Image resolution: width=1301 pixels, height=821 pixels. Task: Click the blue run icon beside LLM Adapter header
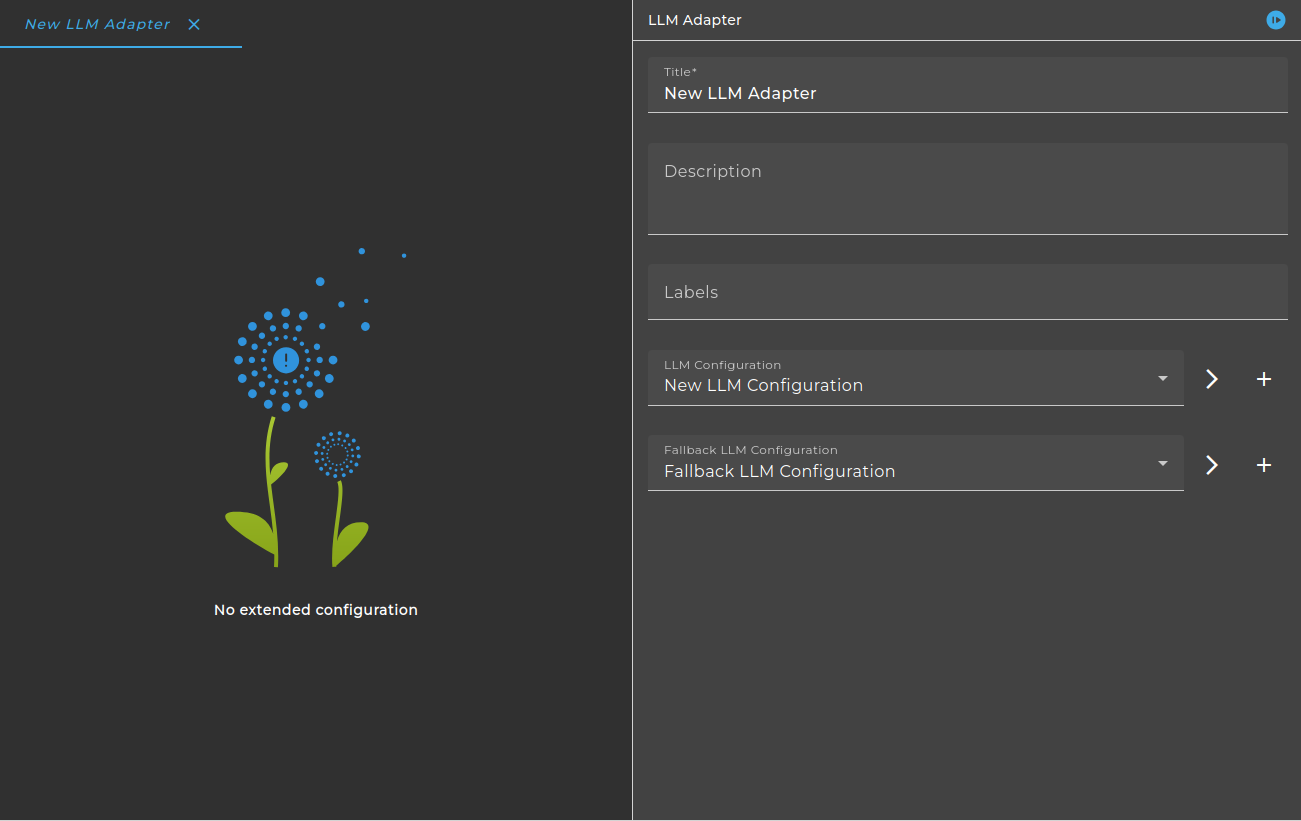(1275, 20)
